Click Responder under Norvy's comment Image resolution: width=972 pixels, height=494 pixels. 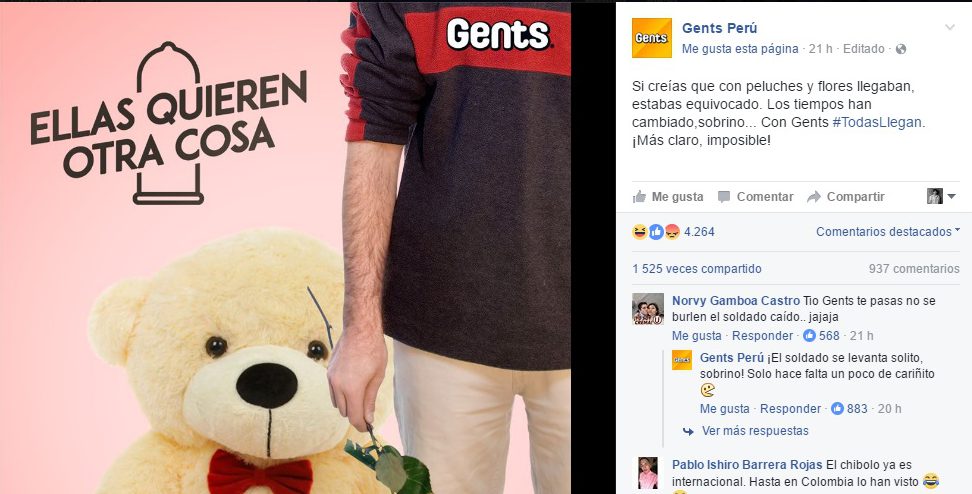[x=762, y=336]
